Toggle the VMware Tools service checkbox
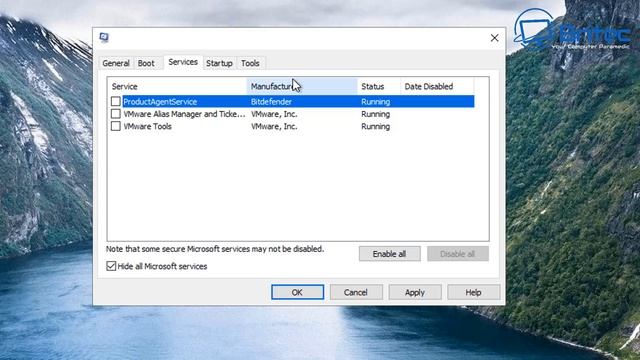The height and width of the screenshot is (360, 640). tap(116, 126)
